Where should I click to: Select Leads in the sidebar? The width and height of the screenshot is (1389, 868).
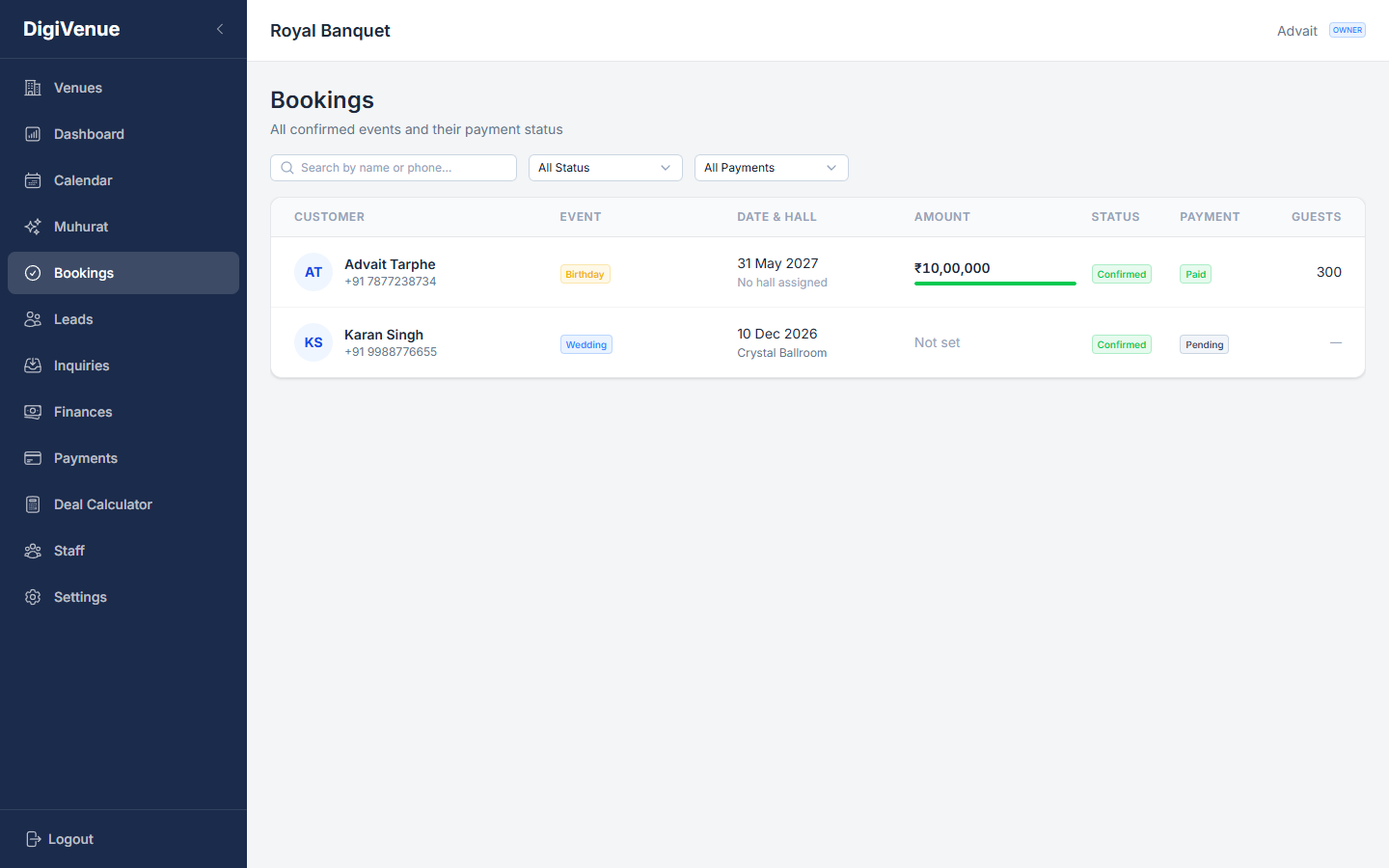click(x=123, y=319)
